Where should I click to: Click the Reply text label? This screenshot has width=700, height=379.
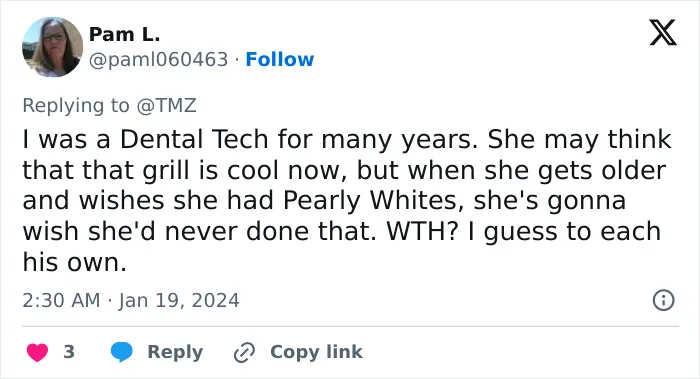[175, 352]
